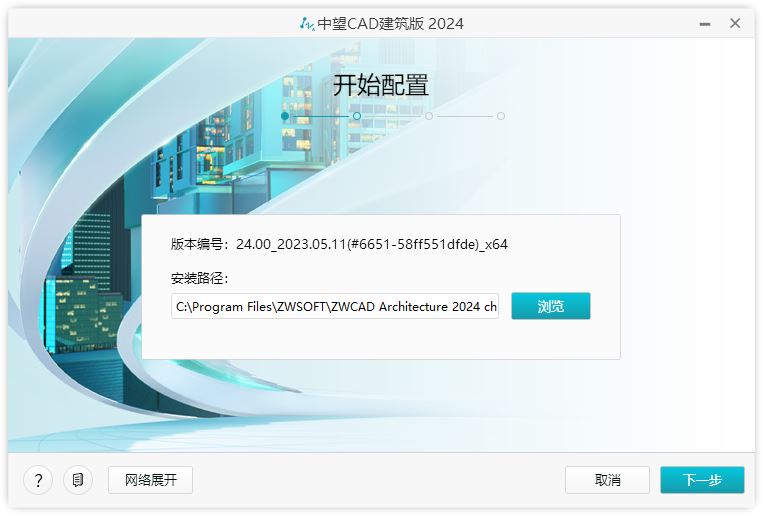This screenshot has height=516, width=763.
Task: Minimize the installer window
Action: coord(705,23)
